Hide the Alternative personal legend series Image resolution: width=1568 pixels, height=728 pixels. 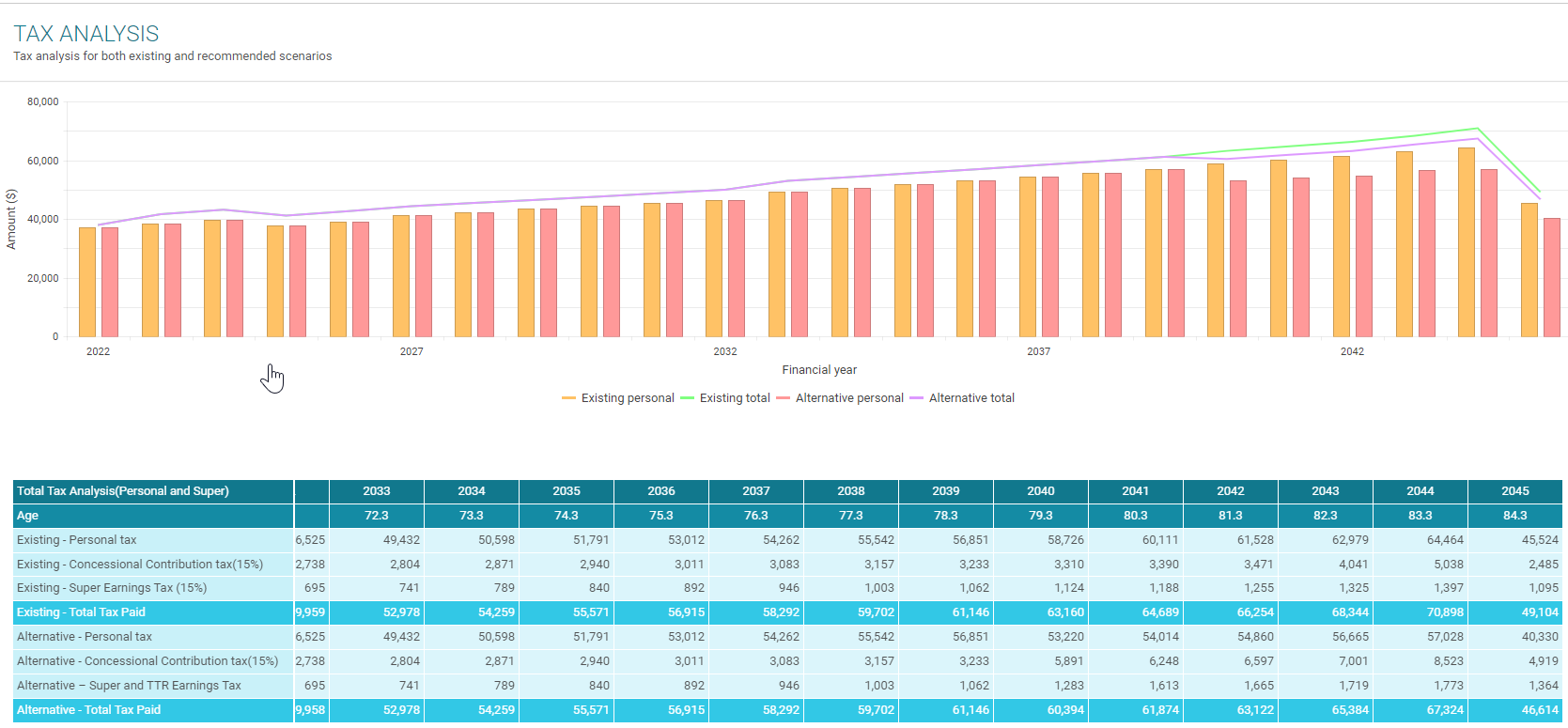(840, 398)
